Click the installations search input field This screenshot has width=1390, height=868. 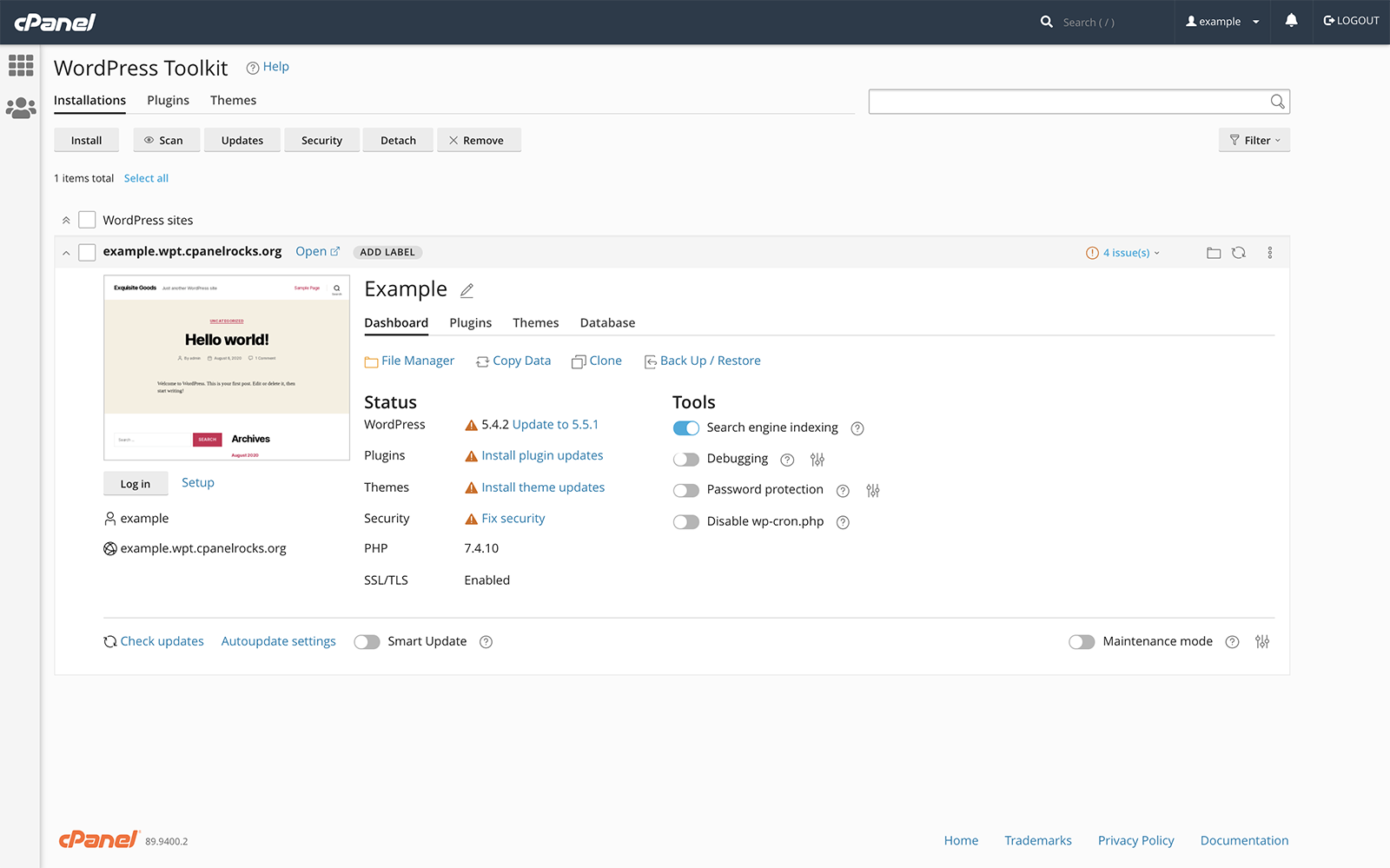1068,102
